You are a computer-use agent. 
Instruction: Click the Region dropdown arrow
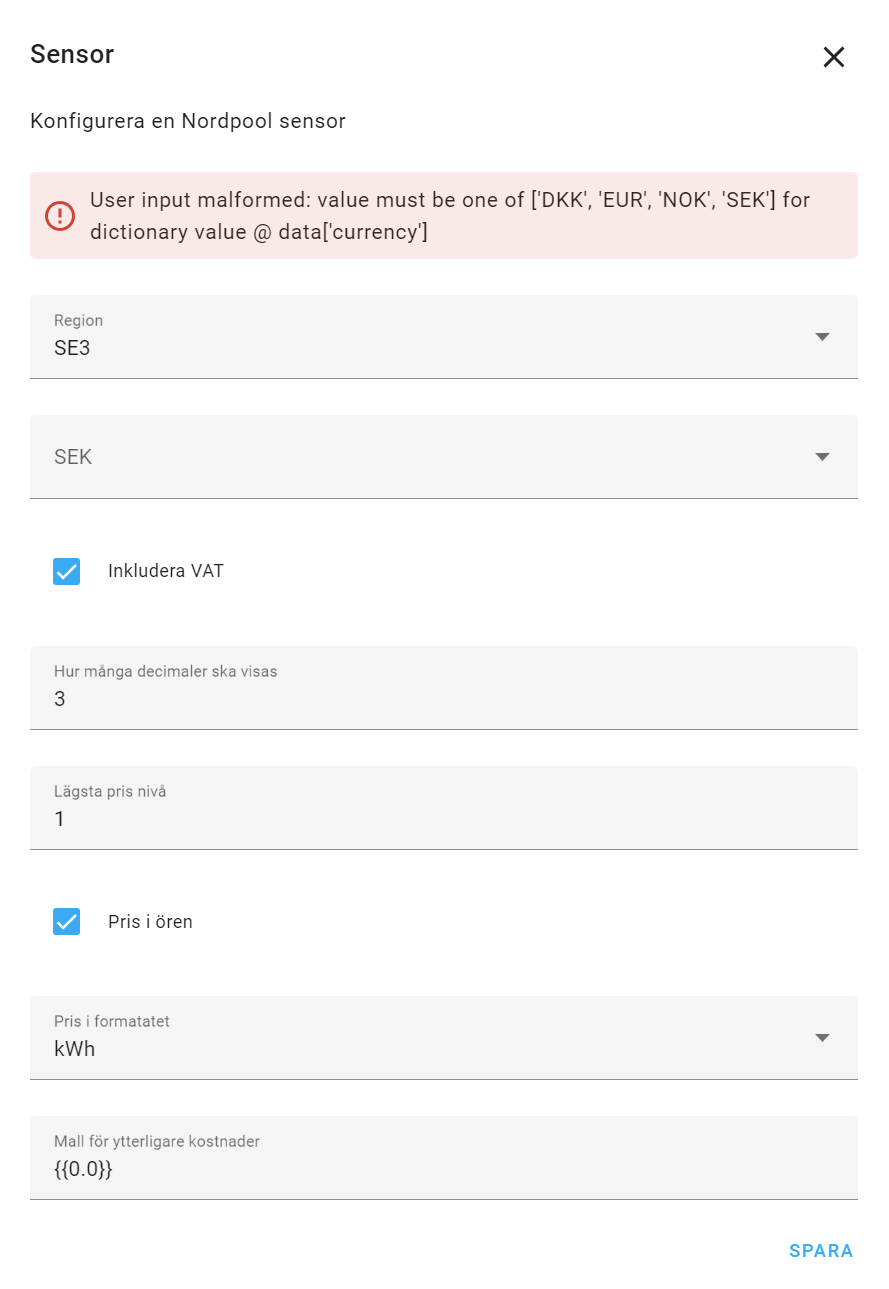tap(822, 337)
